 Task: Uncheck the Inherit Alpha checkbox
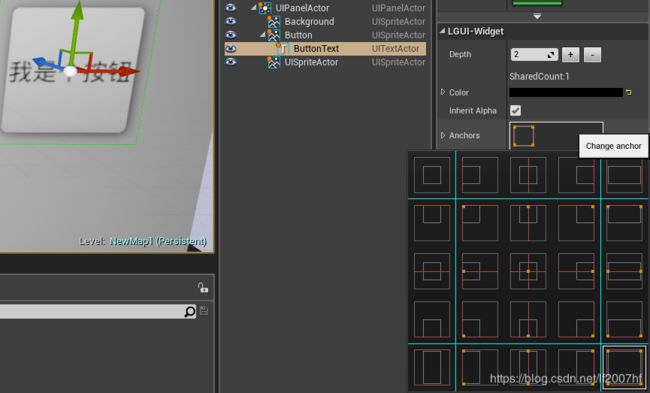pyautogui.click(x=515, y=111)
